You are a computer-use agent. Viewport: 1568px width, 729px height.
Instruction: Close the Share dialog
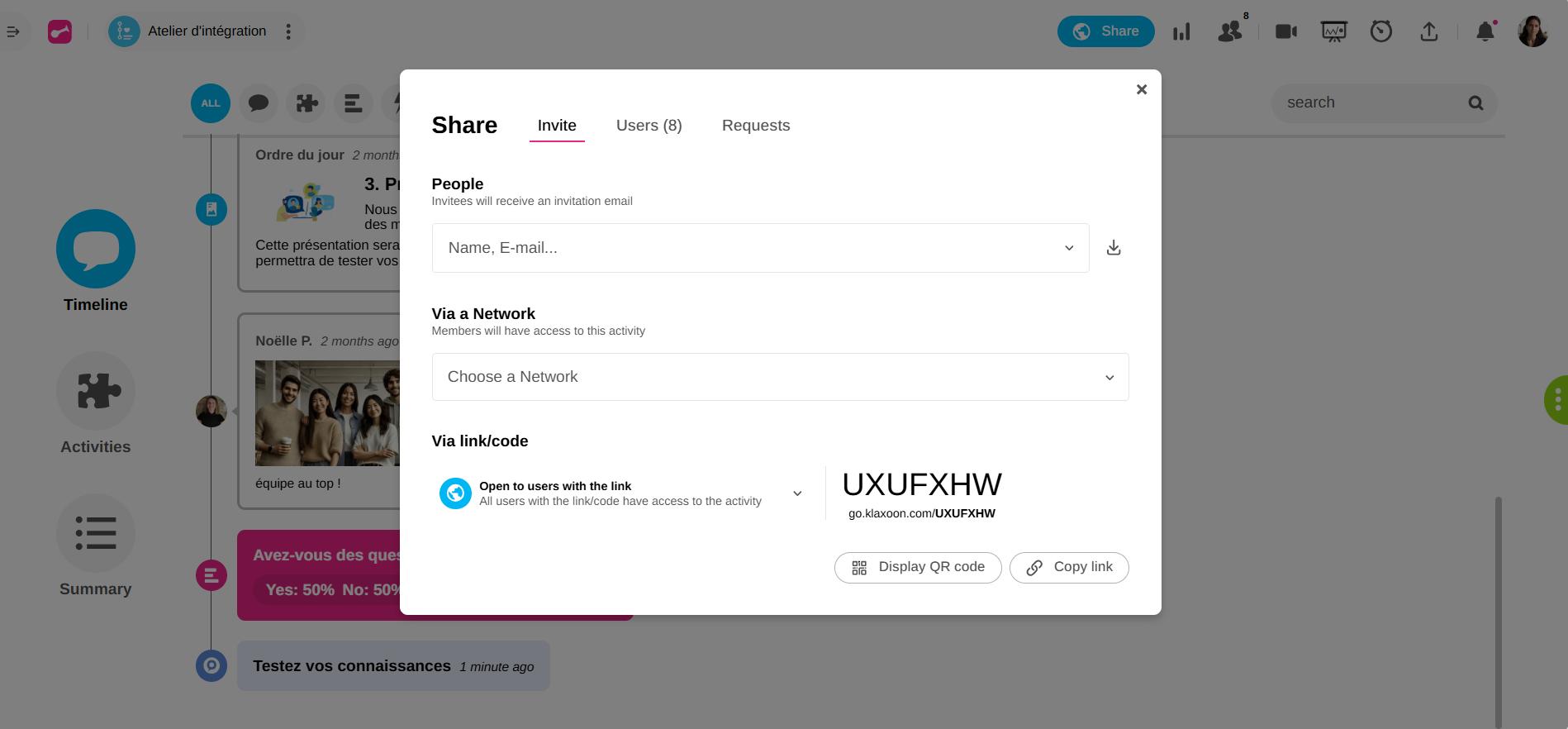(x=1141, y=89)
